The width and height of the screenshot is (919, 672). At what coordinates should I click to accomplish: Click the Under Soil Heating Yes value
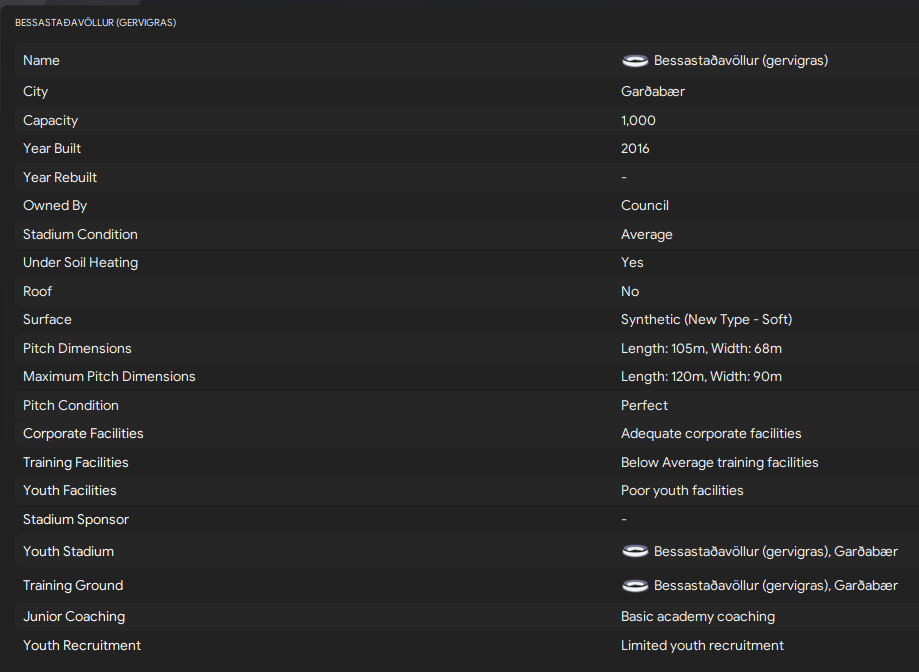[x=632, y=263]
